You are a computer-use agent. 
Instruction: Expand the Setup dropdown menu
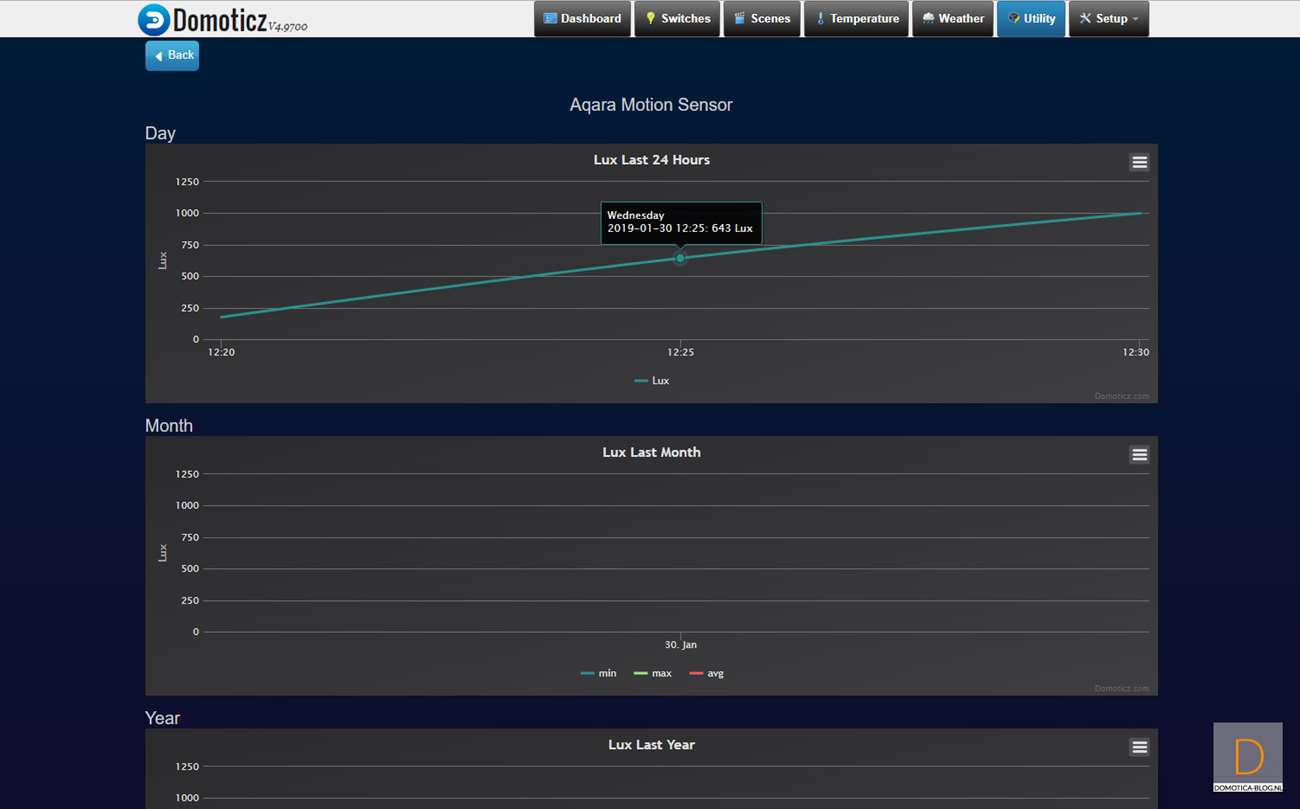pos(1108,19)
